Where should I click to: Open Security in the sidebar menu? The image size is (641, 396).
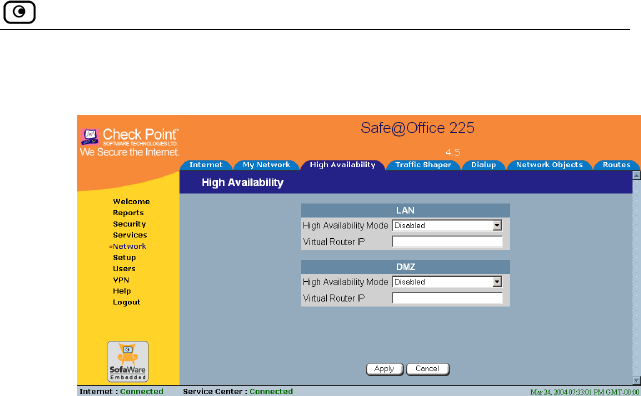click(129, 224)
